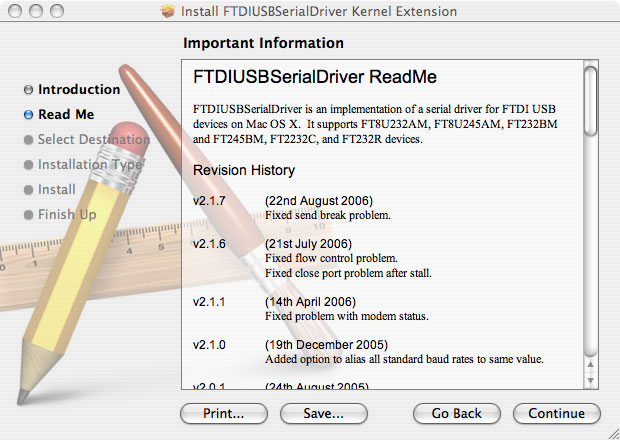Click the Important Information heading

coord(263,43)
